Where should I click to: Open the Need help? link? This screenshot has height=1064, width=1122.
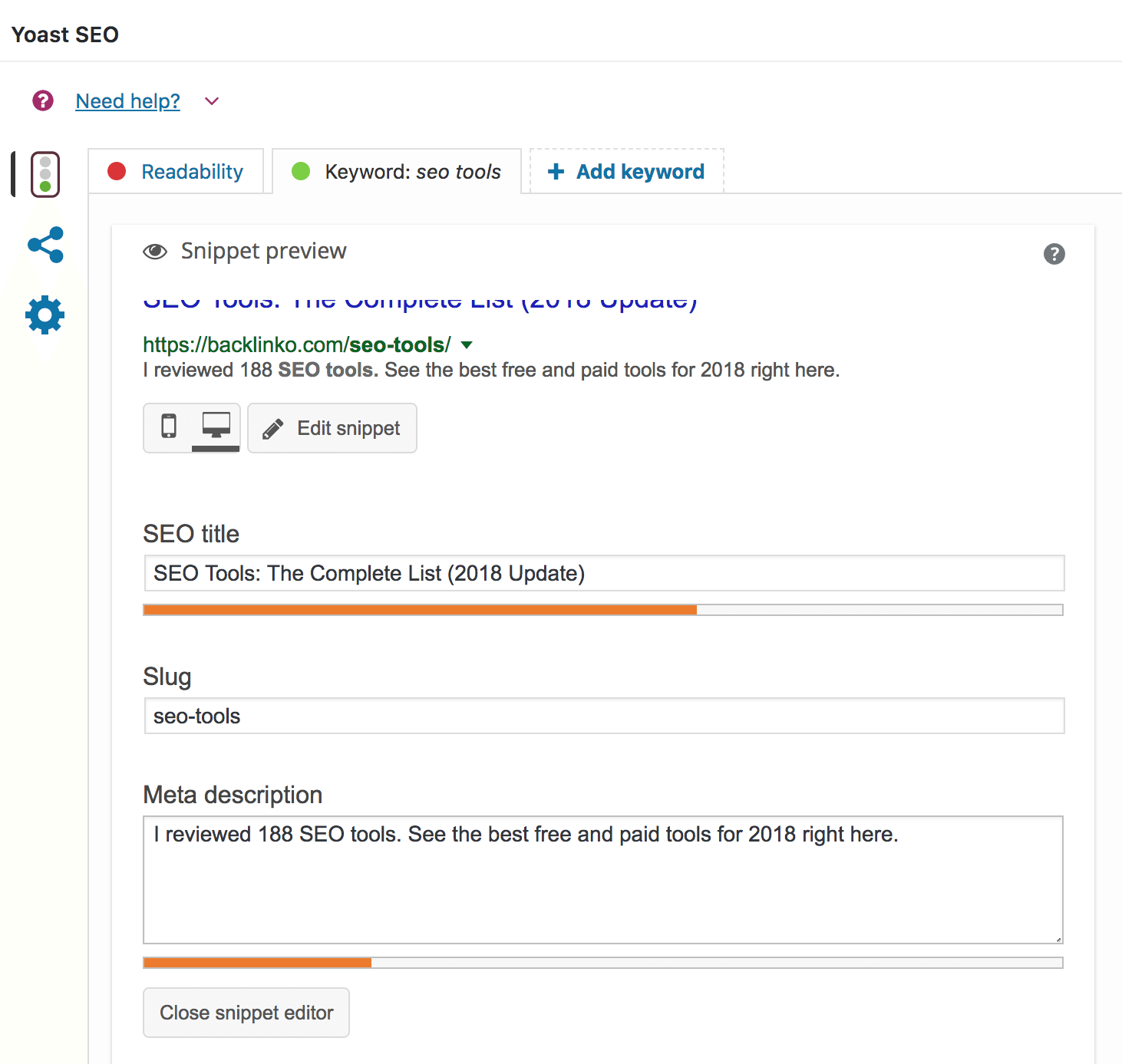coord(127,101)
